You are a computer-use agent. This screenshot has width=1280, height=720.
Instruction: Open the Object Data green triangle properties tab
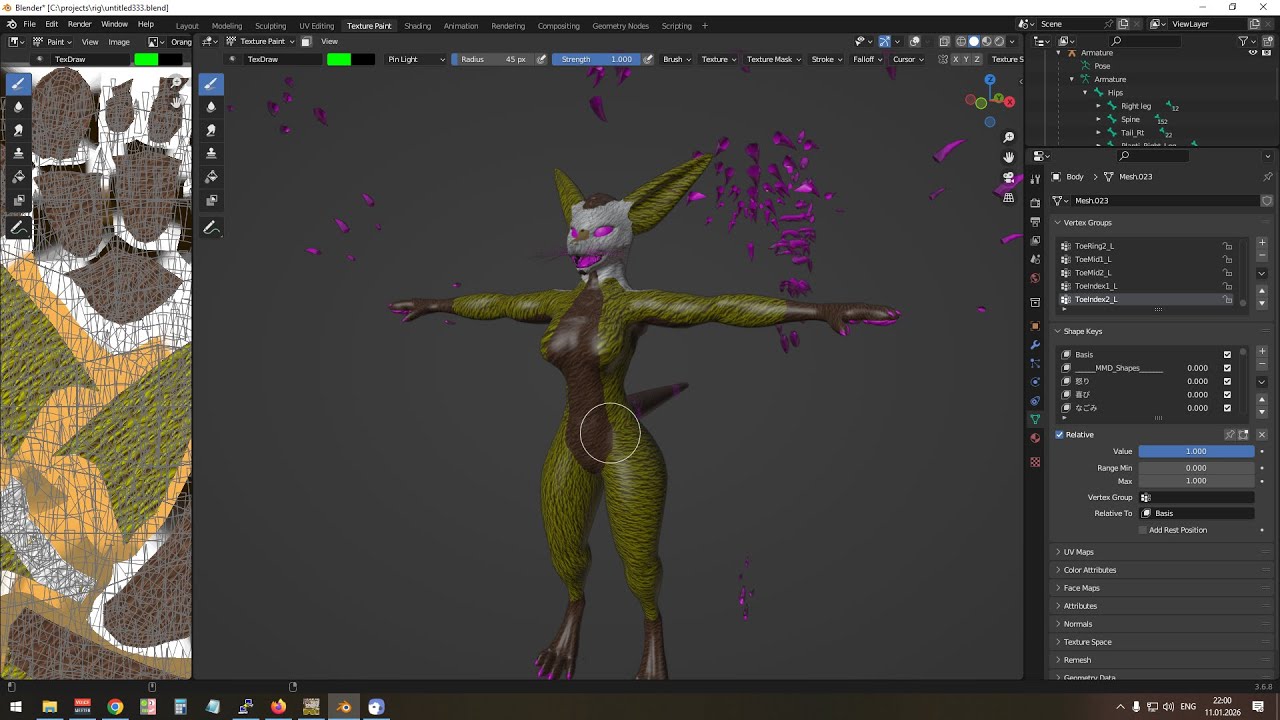[1035, 419]
